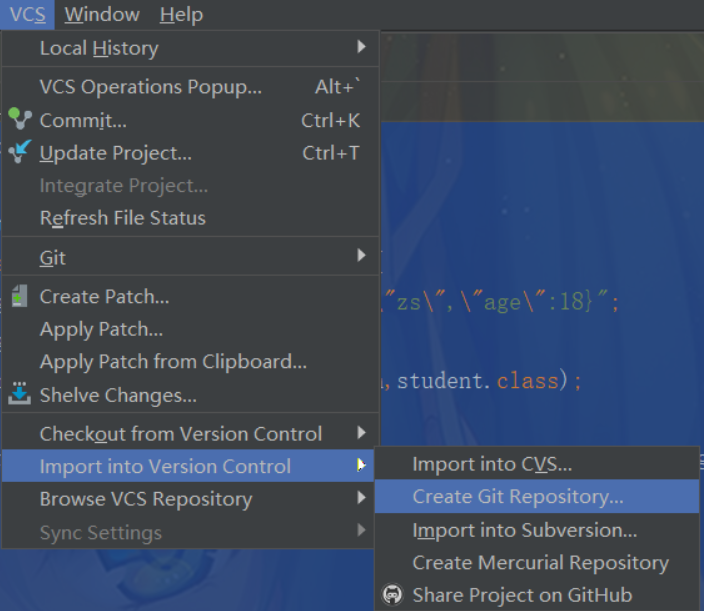Click the GitHub icon beside Share Project

(x=393, y=595)
